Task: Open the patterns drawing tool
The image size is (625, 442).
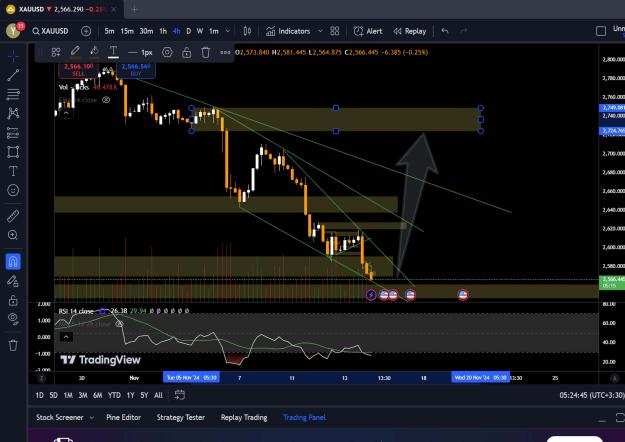Action: tap(13, 113)
